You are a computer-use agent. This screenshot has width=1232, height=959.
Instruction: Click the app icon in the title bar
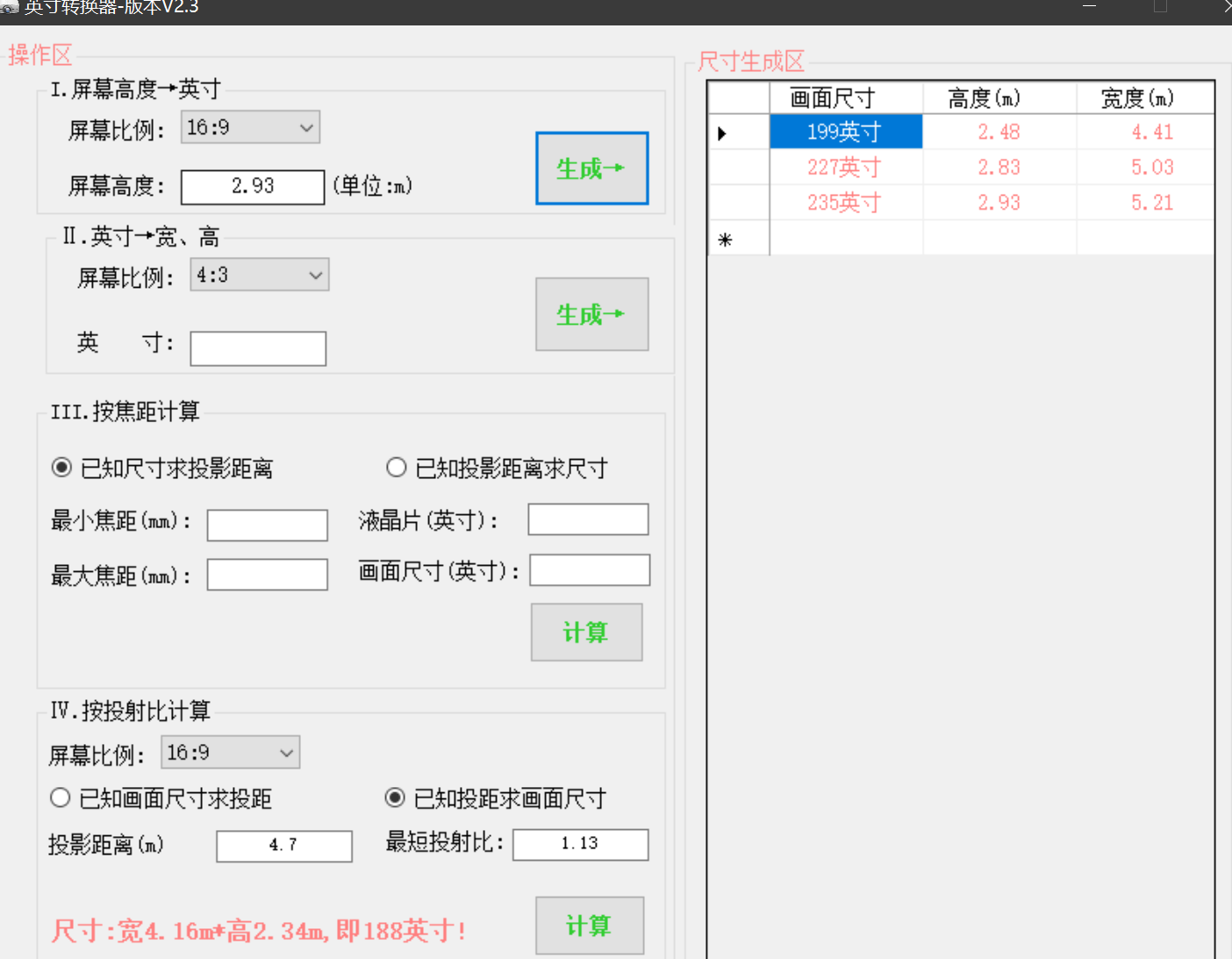pos(10,7)
